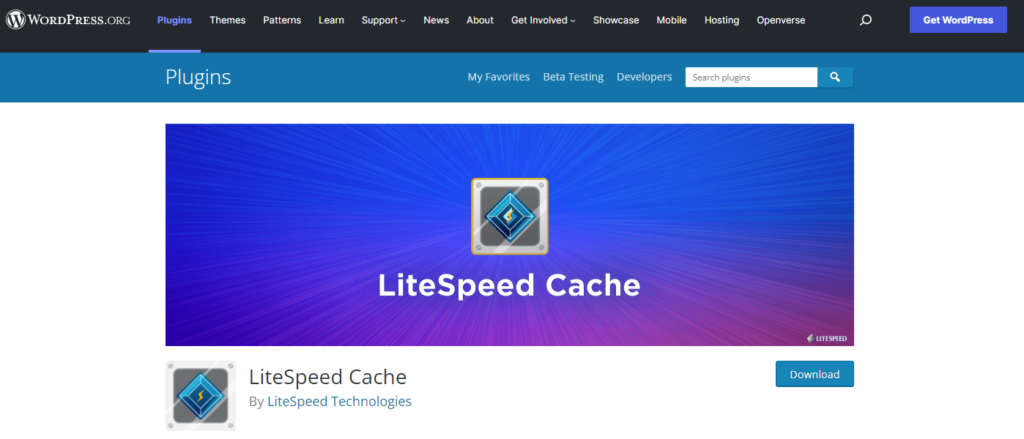Click the small LiteSpeed Cache plugin icon

[x=200, y=396]
